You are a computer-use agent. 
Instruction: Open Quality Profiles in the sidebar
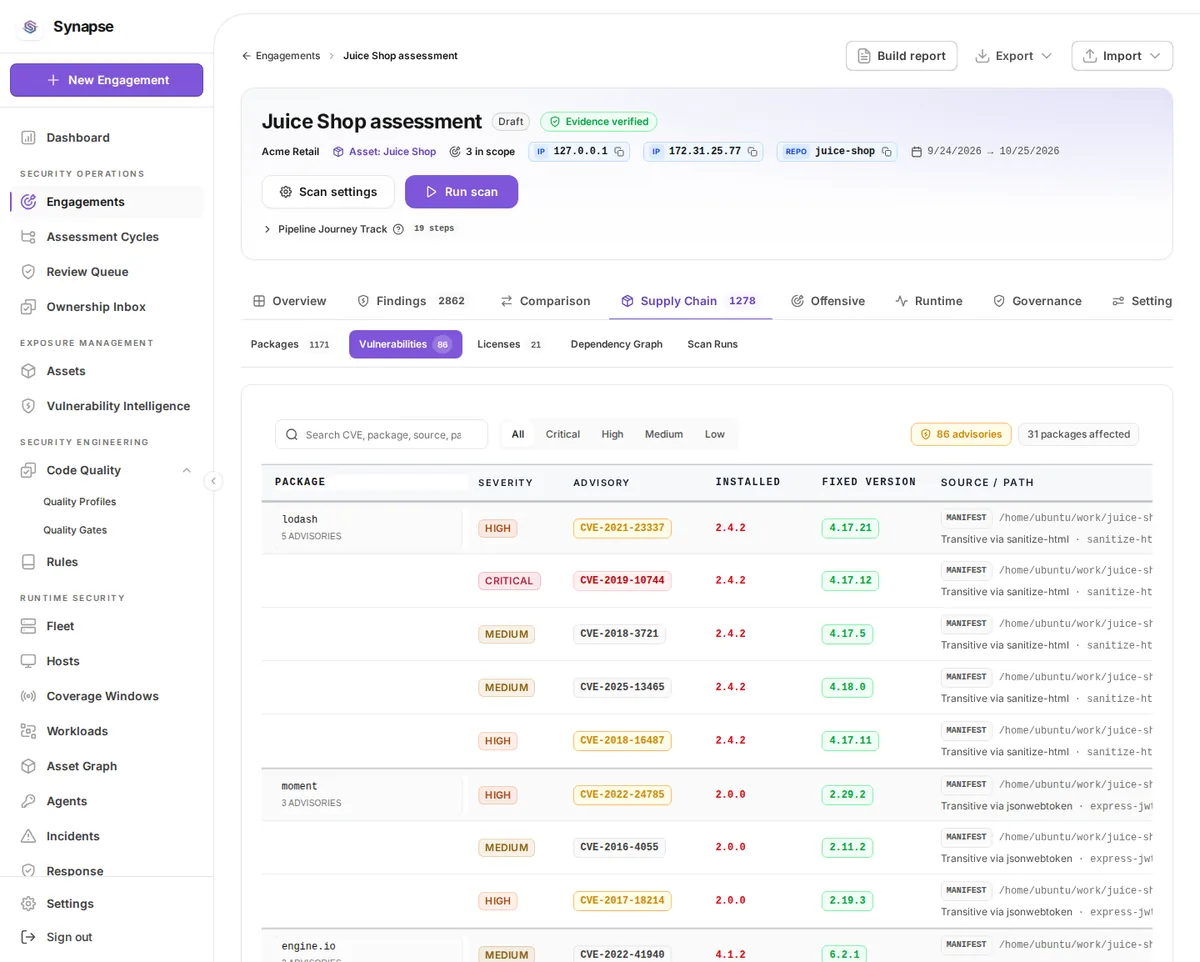[80, 502]
